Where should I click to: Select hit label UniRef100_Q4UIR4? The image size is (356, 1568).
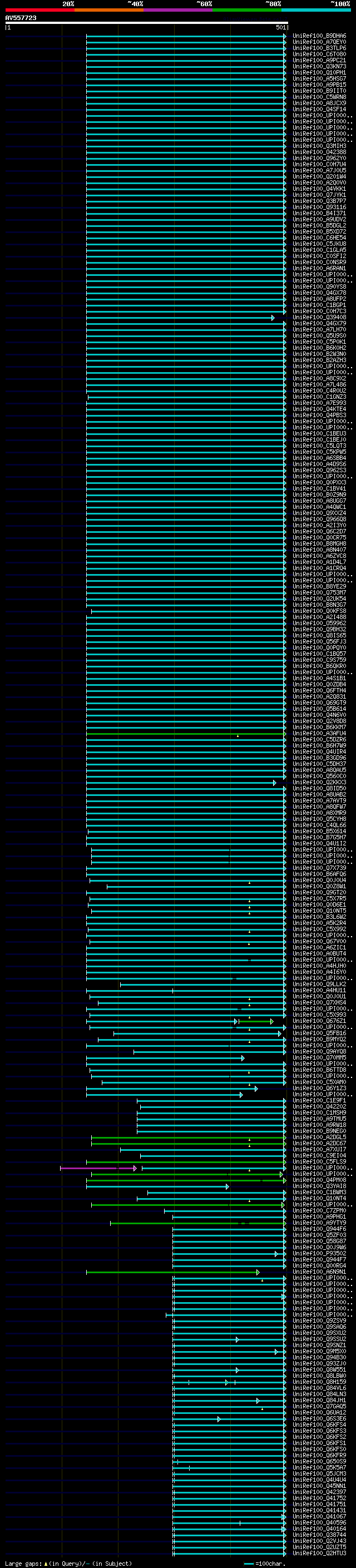click(319, 752)
